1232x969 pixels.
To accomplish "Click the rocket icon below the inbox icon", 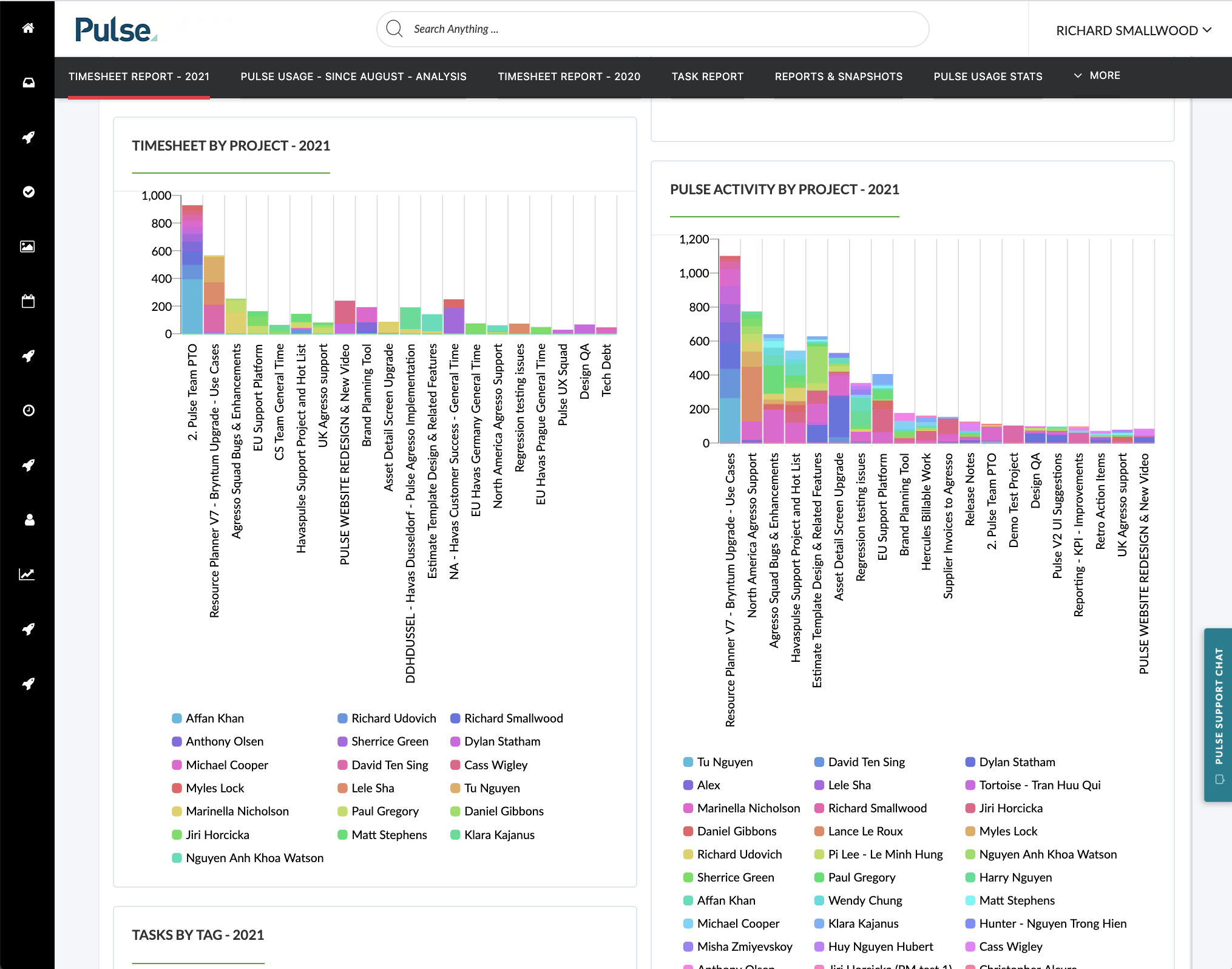I will [28, 137].
